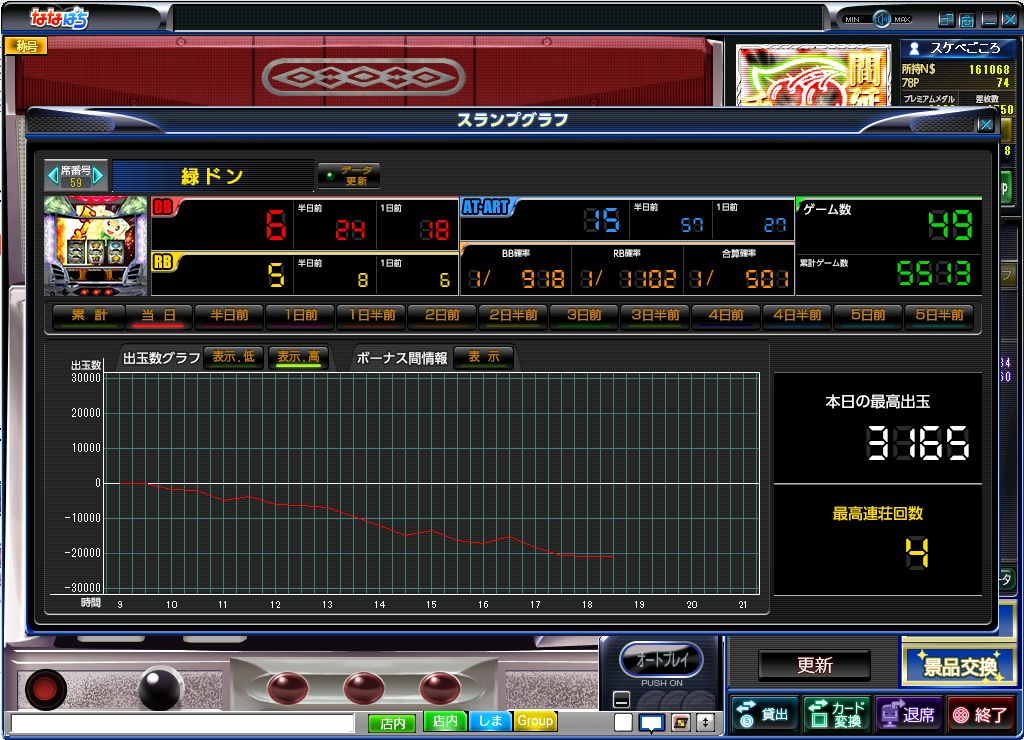The width and height of the screenshot is (1024, 740).
Task: Switch to the 半日前 tab
Action: (229, 315)
